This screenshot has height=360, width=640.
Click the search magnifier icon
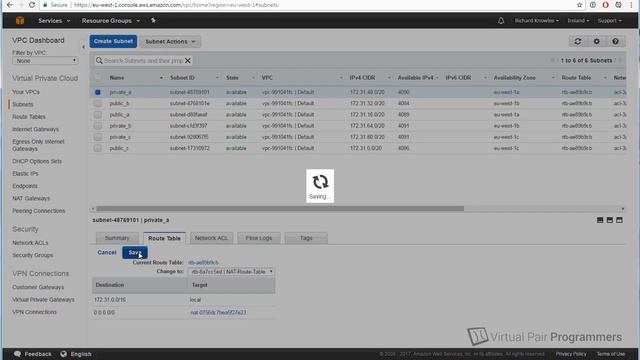click(x=99, y=60)
